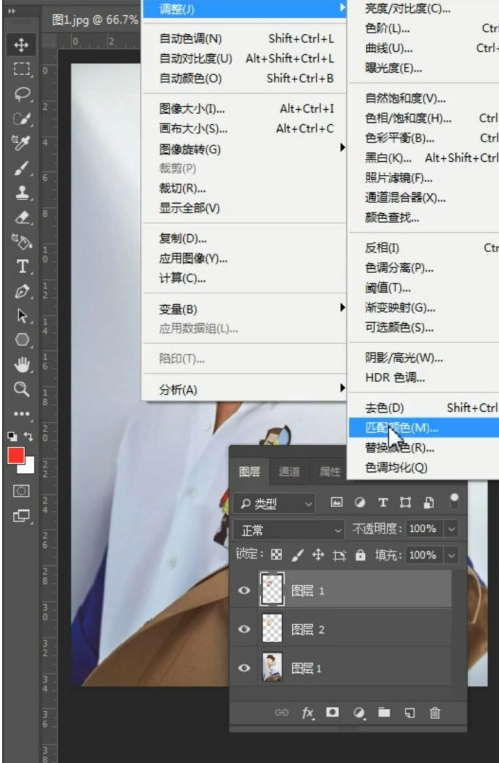Toggle lock position cross-arrows icon
Screen dimensions: 499x763
coord(318,555)
